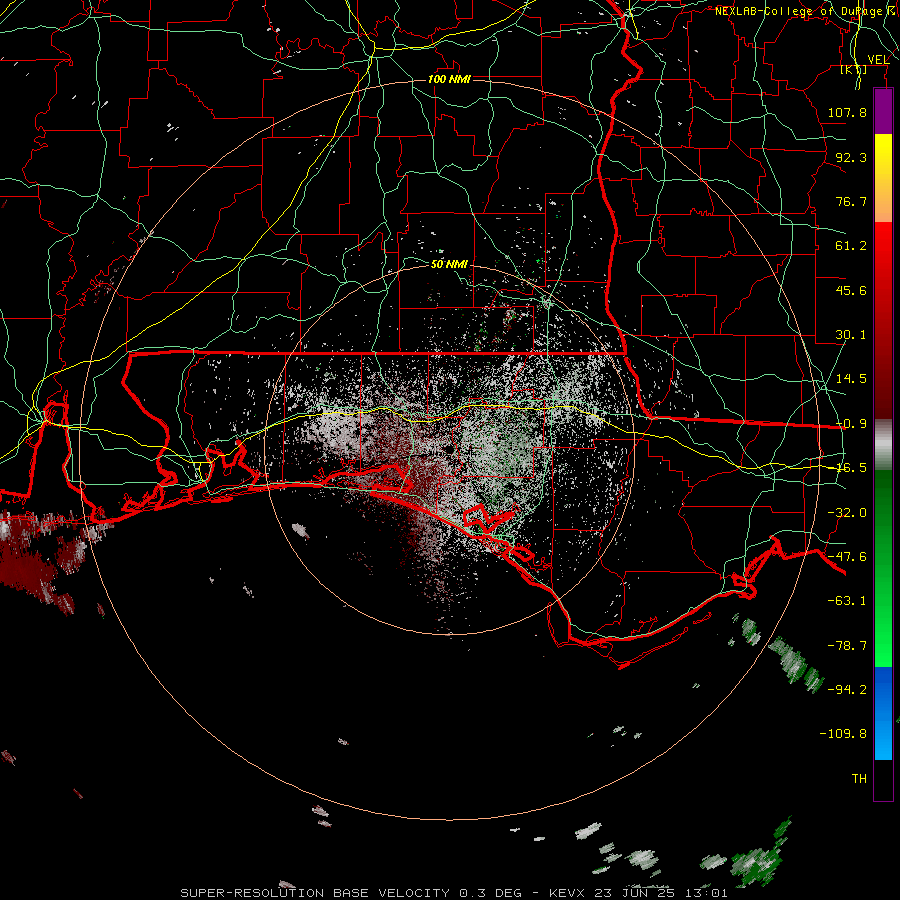Click the red band of the velocity scale

click(x=883, y=320)
